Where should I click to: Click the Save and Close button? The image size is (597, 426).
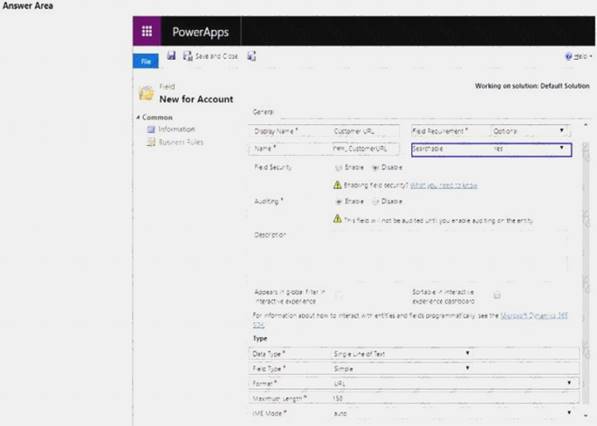(x=211, y=56)
